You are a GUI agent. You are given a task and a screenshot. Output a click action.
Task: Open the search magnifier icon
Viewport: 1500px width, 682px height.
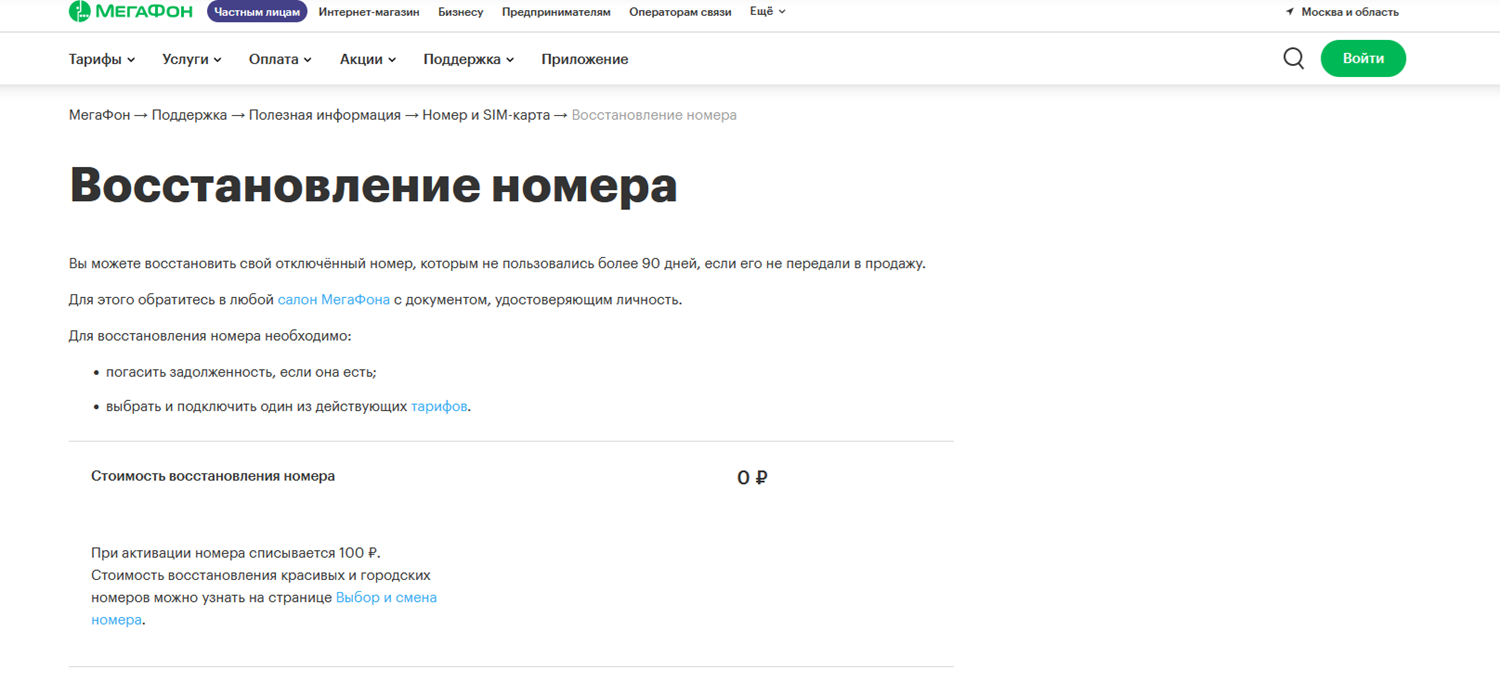click(x=1293, y=59)
